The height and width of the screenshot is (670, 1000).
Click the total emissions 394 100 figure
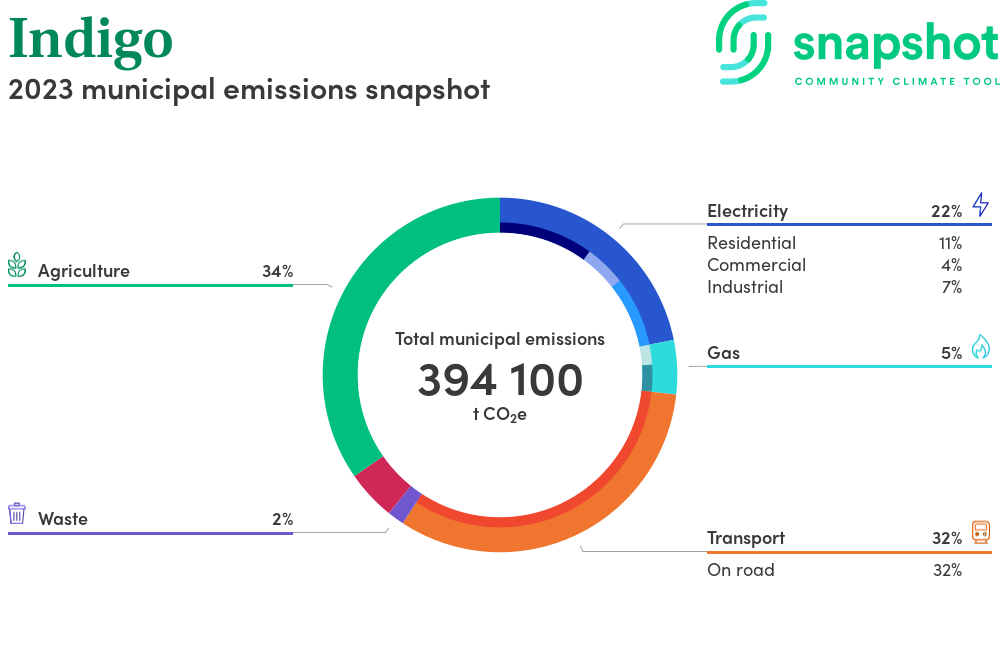[x=500, y=381]
